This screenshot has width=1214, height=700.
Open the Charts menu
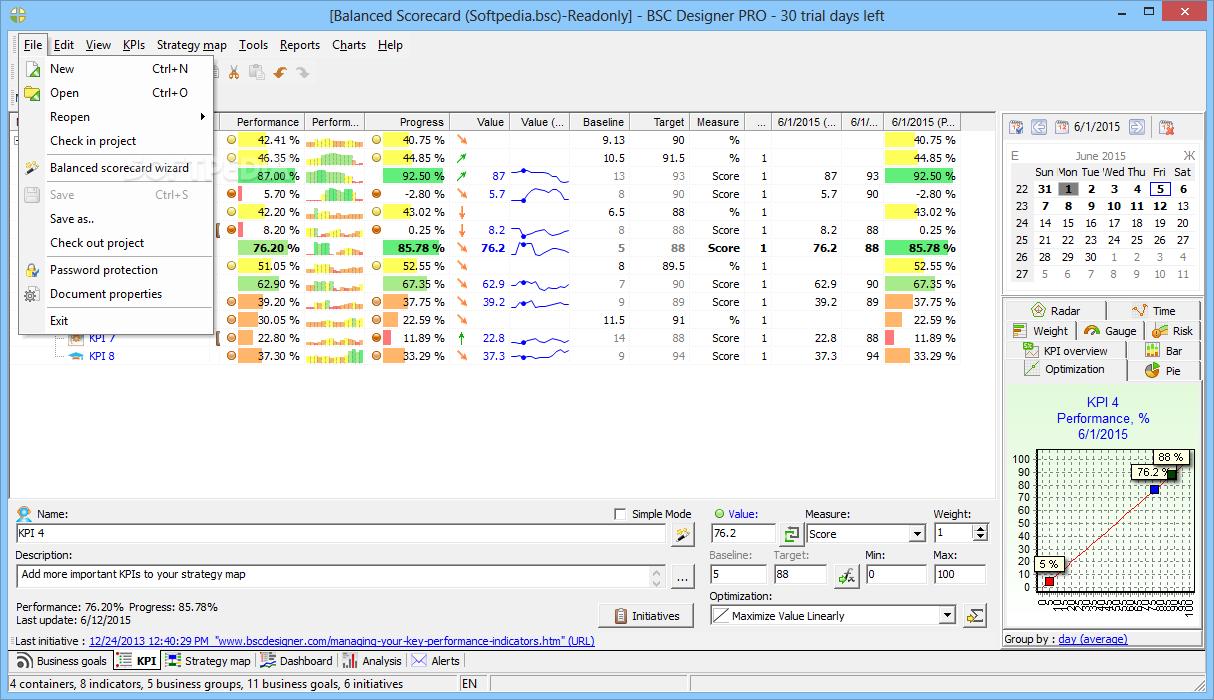(349, 45)
